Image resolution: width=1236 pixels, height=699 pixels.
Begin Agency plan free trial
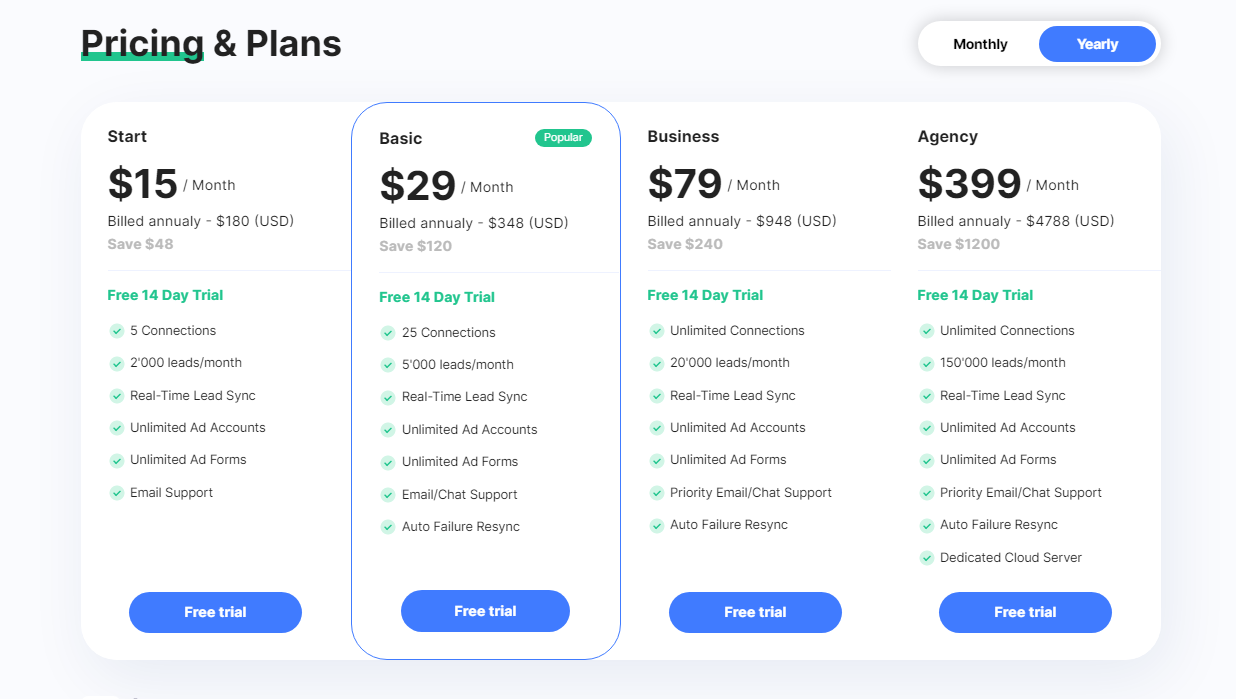tap(1025, 612)
